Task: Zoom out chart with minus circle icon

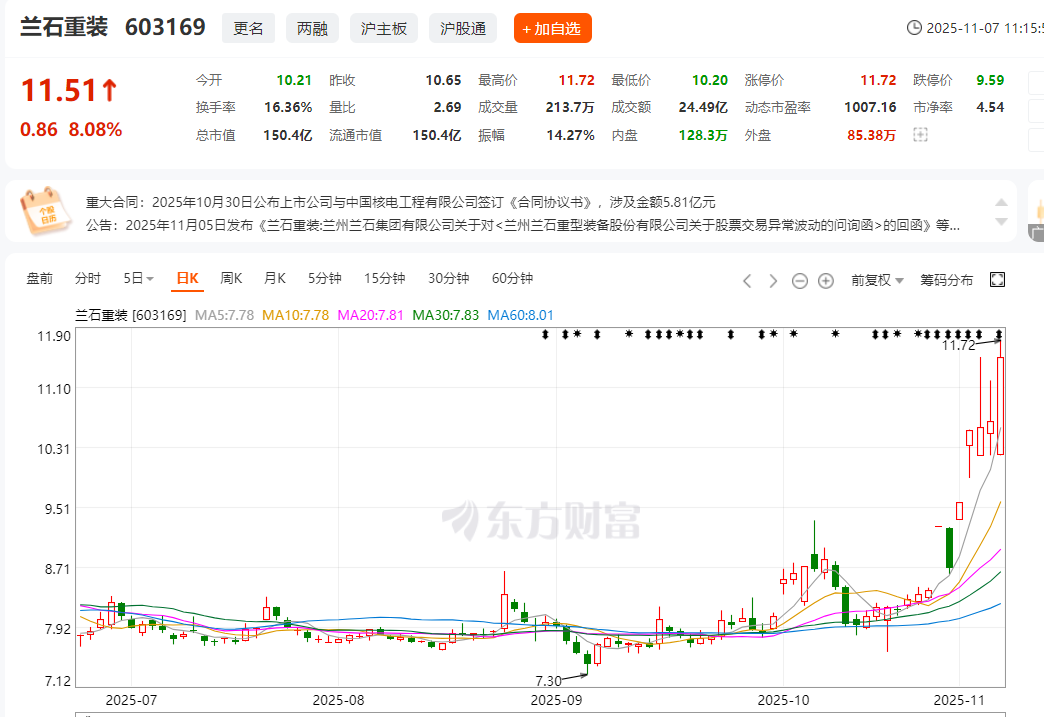Action: [x=800, y=281]
